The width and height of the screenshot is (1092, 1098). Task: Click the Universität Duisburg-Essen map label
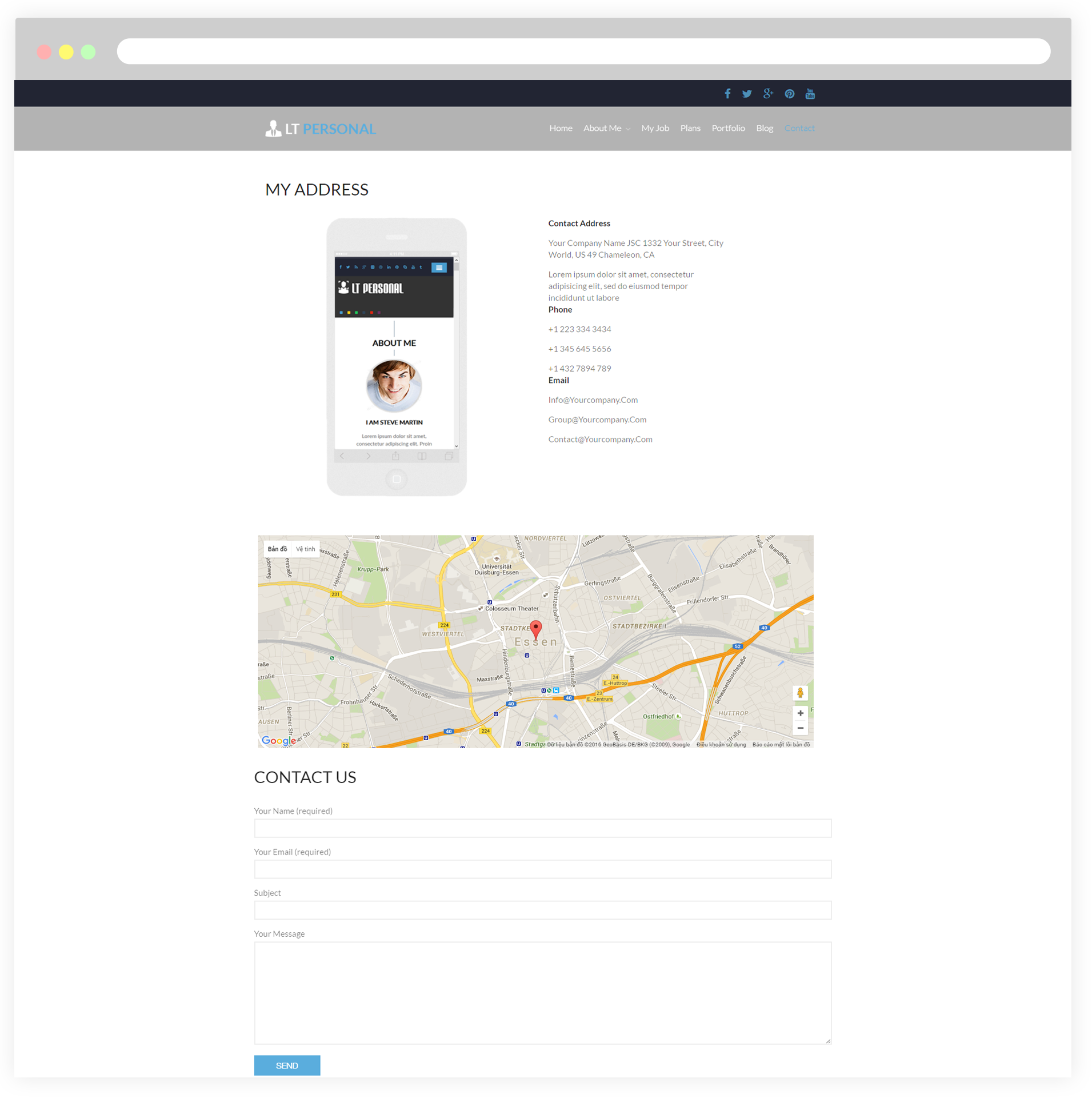497,569
